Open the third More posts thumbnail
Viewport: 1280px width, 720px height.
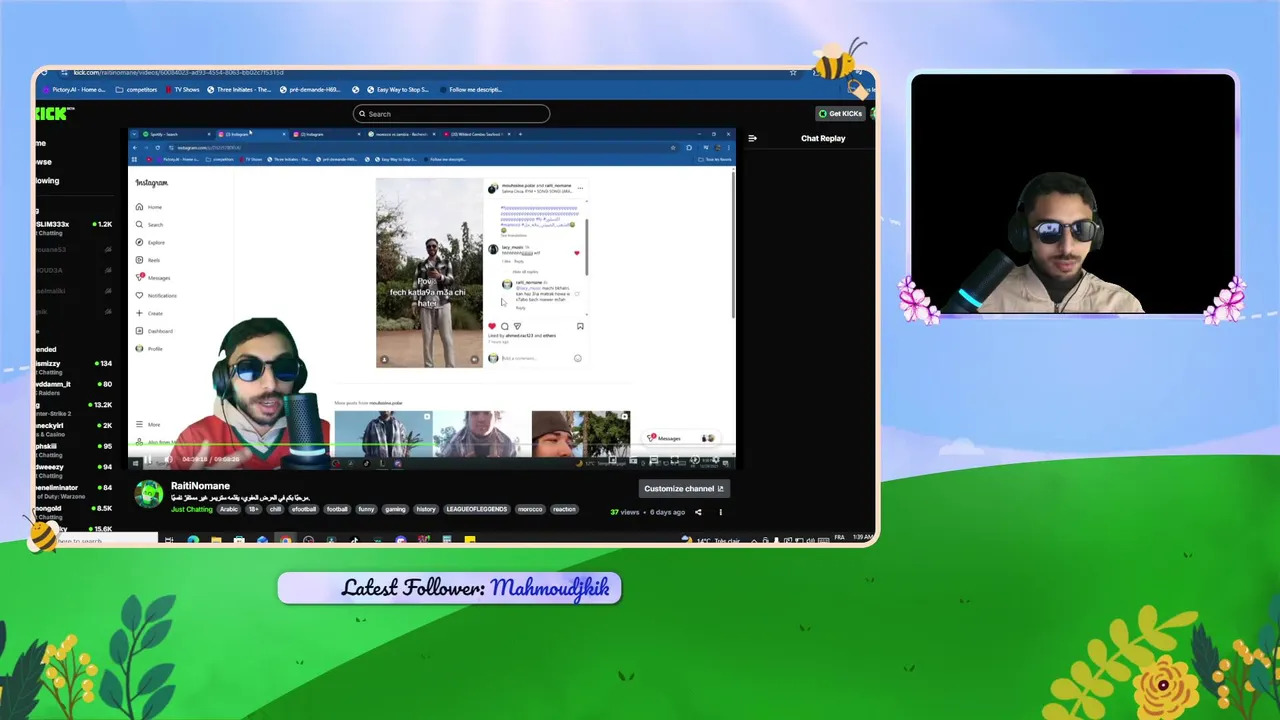[581, 434]
